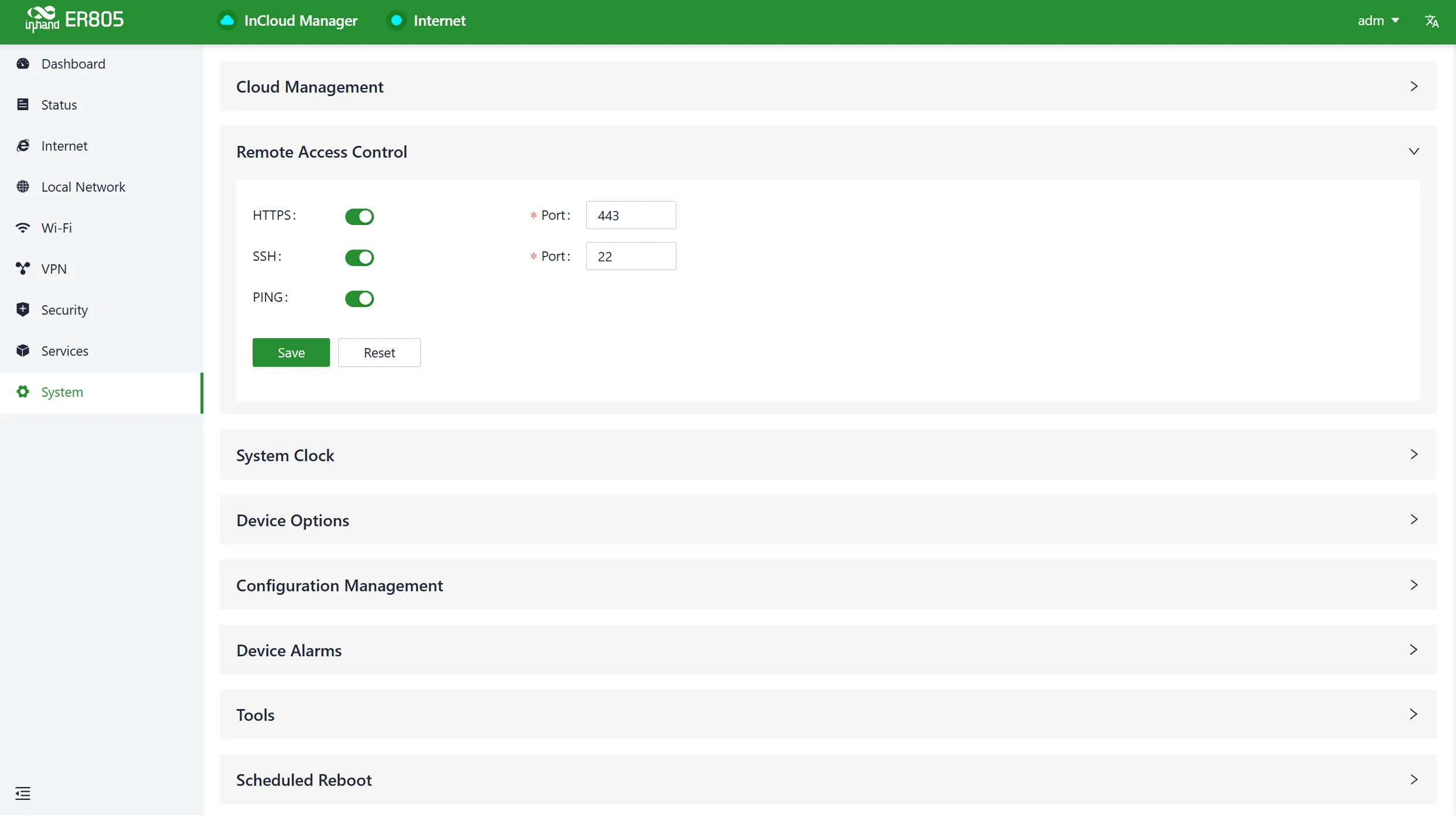Image resolution: width=1456 pixels, height=821 pixels.
Task: Switch off the PING toggle
Action: 359,299
